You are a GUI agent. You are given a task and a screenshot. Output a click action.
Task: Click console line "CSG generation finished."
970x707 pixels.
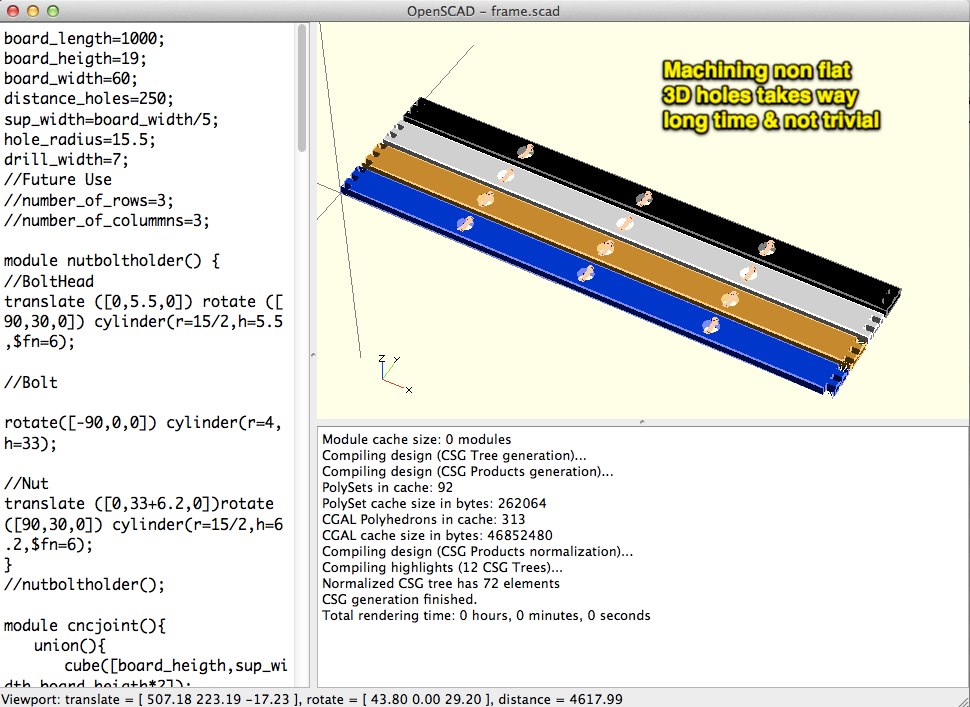[x=400, y=599]
